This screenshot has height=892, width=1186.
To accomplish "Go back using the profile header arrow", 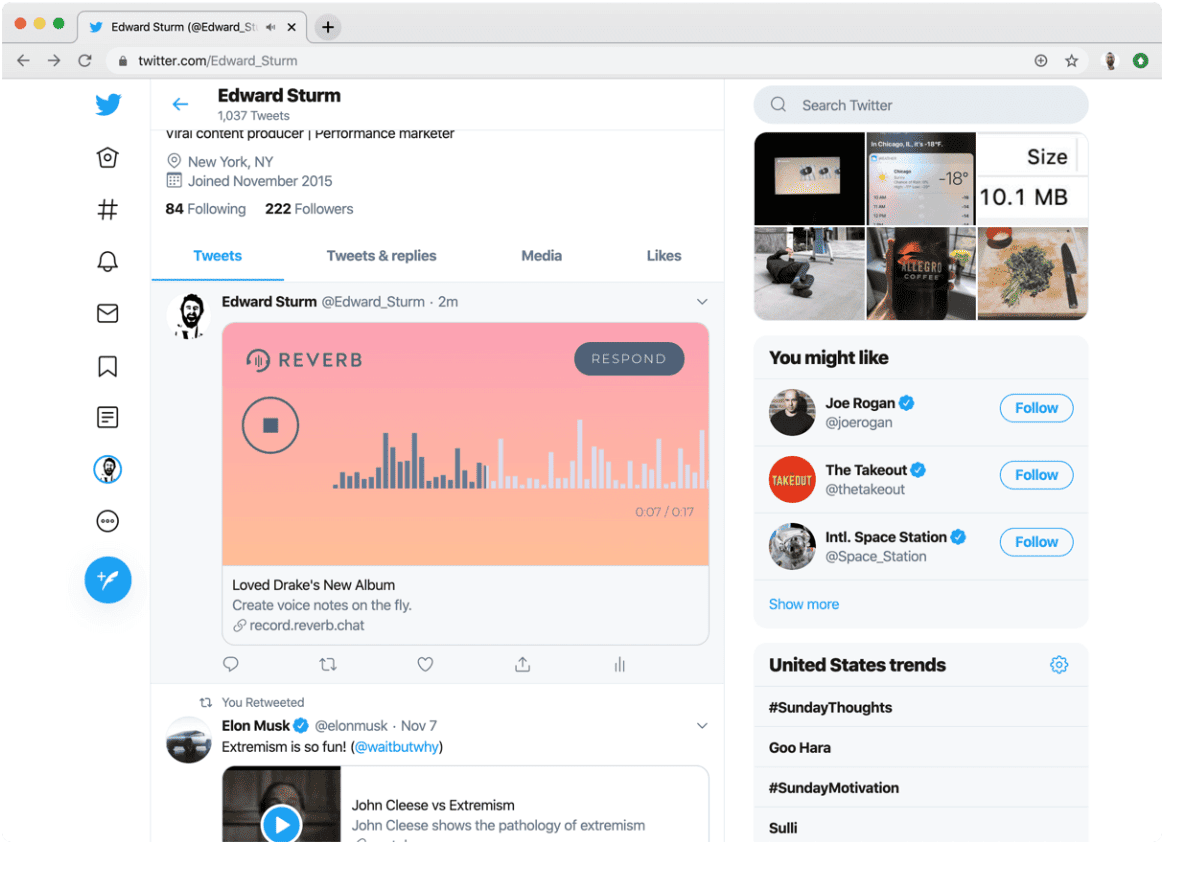I will pyautogui.click(x=180, y=104).
